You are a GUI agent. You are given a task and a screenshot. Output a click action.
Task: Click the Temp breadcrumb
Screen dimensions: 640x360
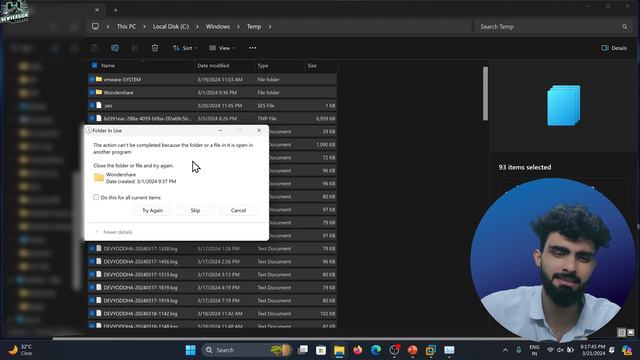[254, 27]
